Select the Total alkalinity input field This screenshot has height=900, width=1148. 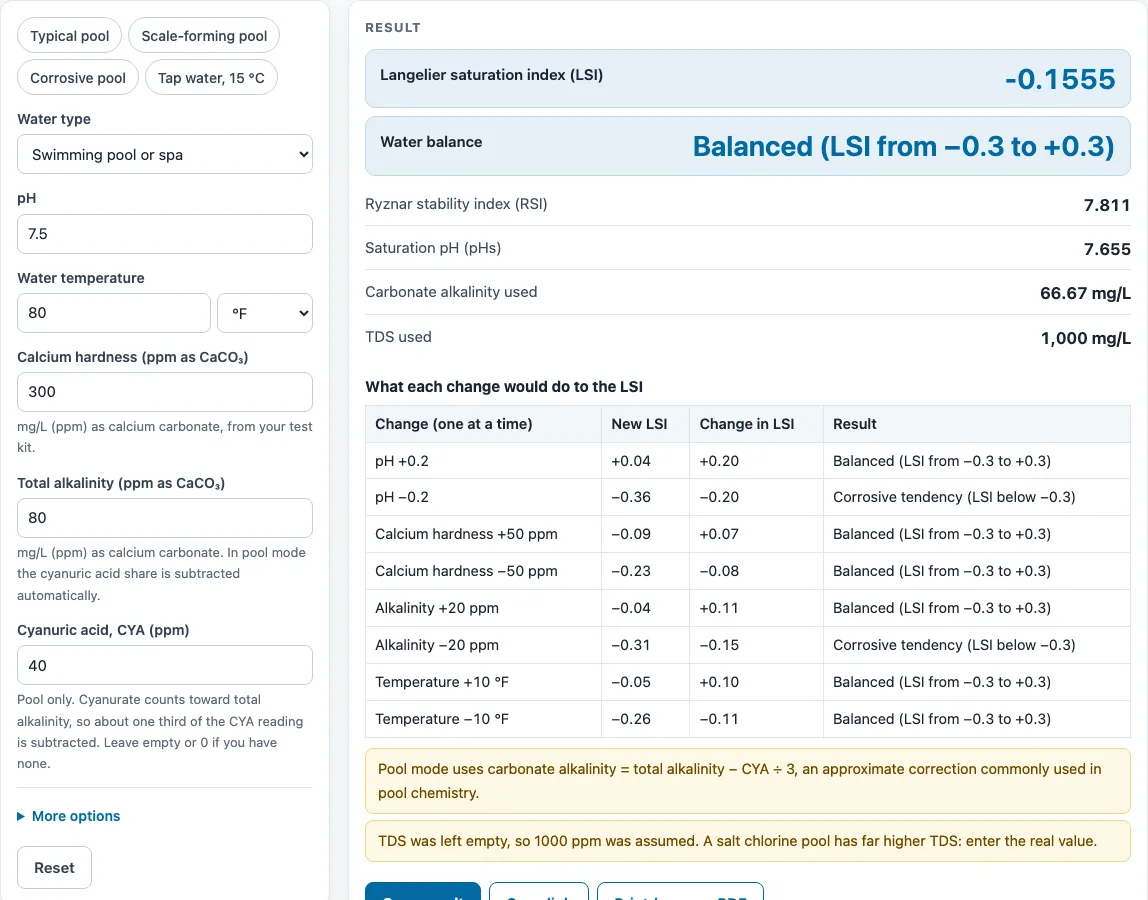(x=165, y=518)
